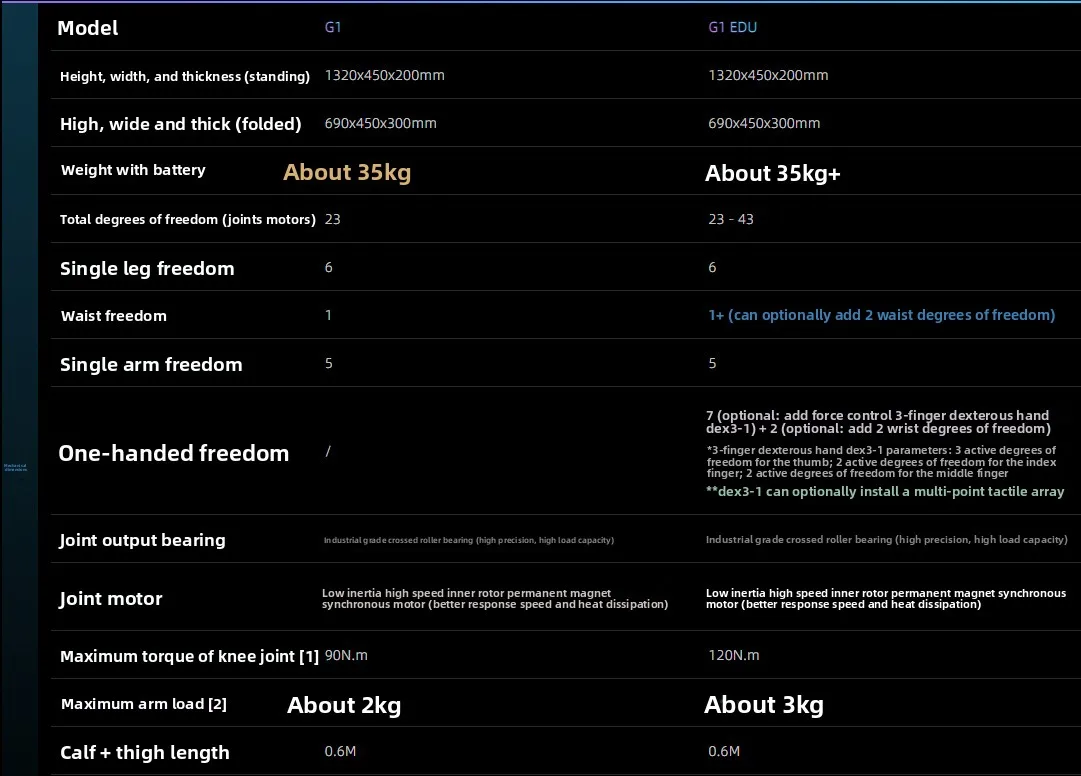Click the 'About 2kg' arm load value
This screenshot has width=1081, height=776.
[344, 705]
